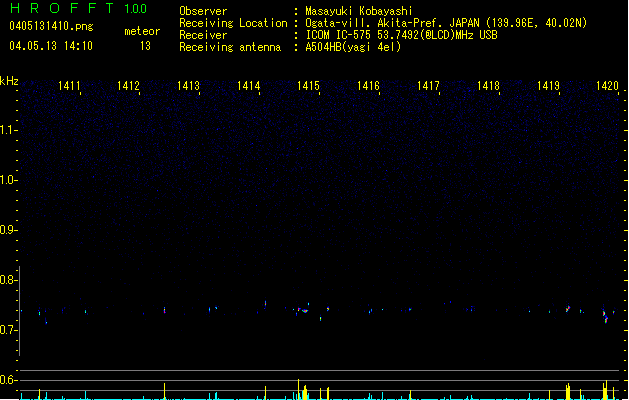Click the 1415 time axis label

pyautogui.click(x=308, y=86)
